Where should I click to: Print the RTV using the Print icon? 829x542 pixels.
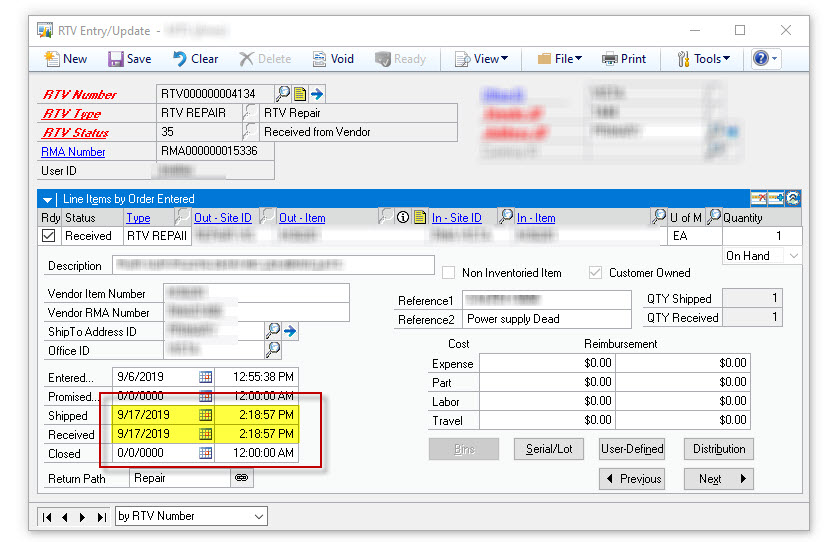(621, 59)
